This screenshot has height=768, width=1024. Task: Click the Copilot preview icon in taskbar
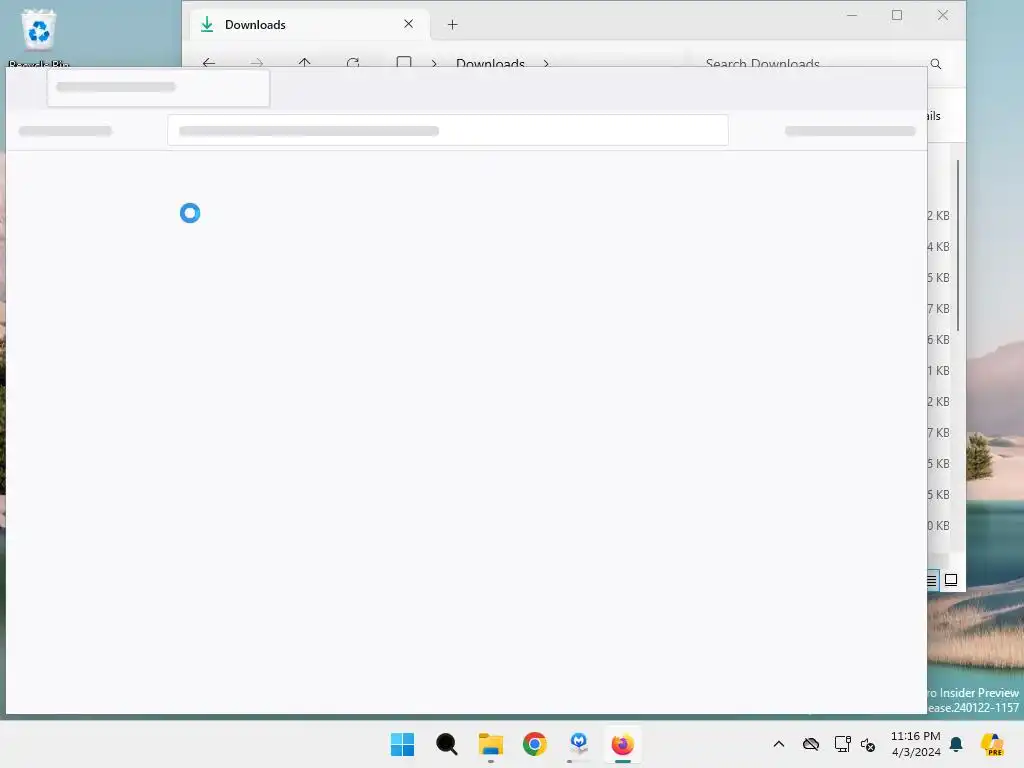[x=992, y=744]
